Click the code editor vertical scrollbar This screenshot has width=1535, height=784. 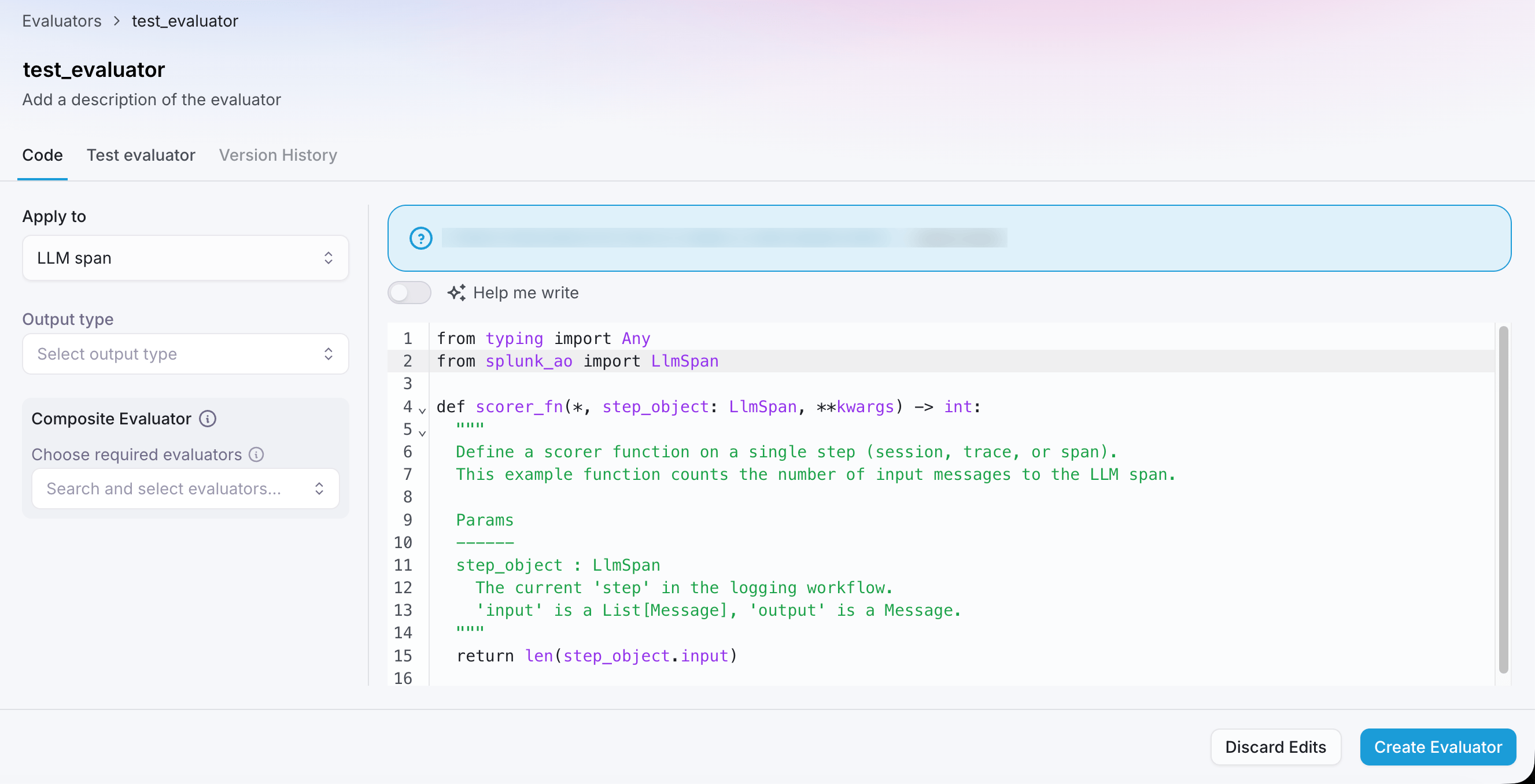pos(1503,499)
